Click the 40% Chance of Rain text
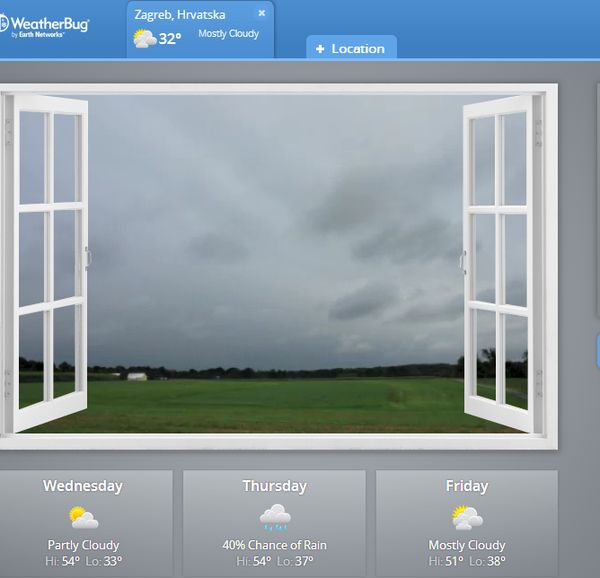Screen dimensions: 600x578 [275, 545]
